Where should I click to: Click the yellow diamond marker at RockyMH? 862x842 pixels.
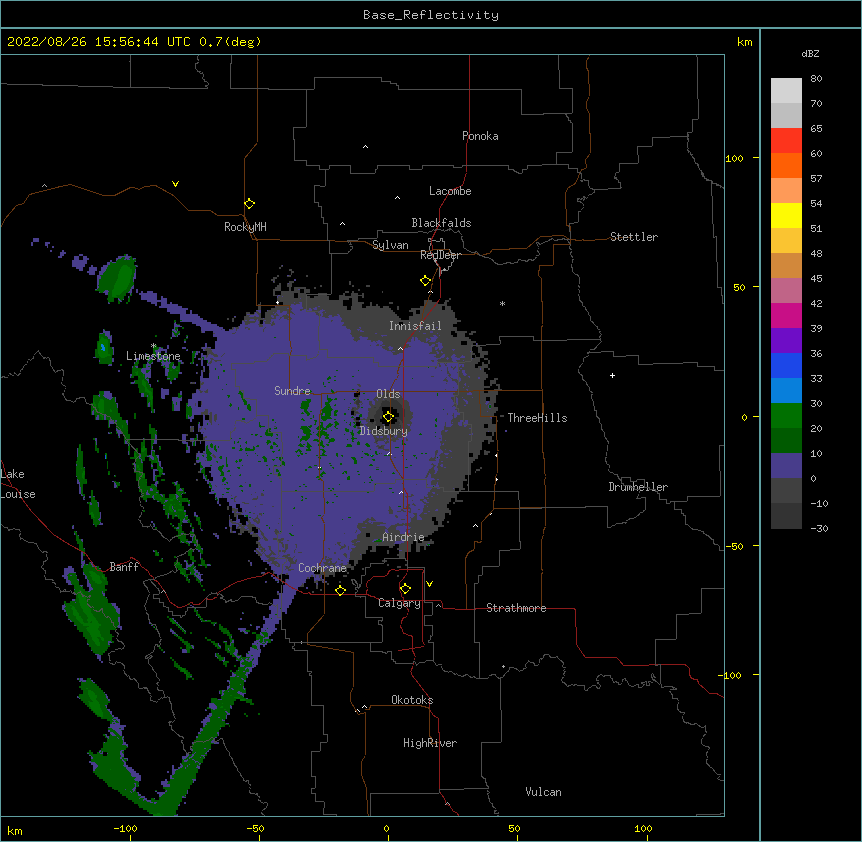click(x=250, y=204)
